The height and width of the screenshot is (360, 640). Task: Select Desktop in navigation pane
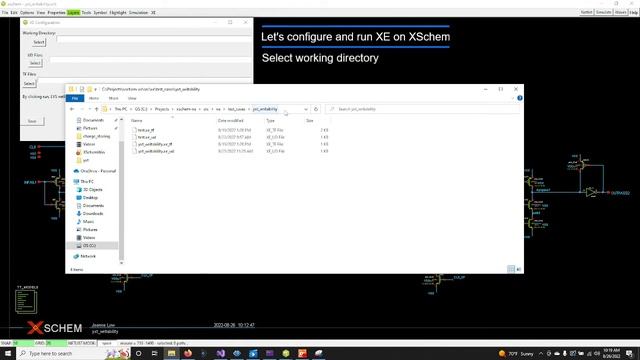[90, 198]
